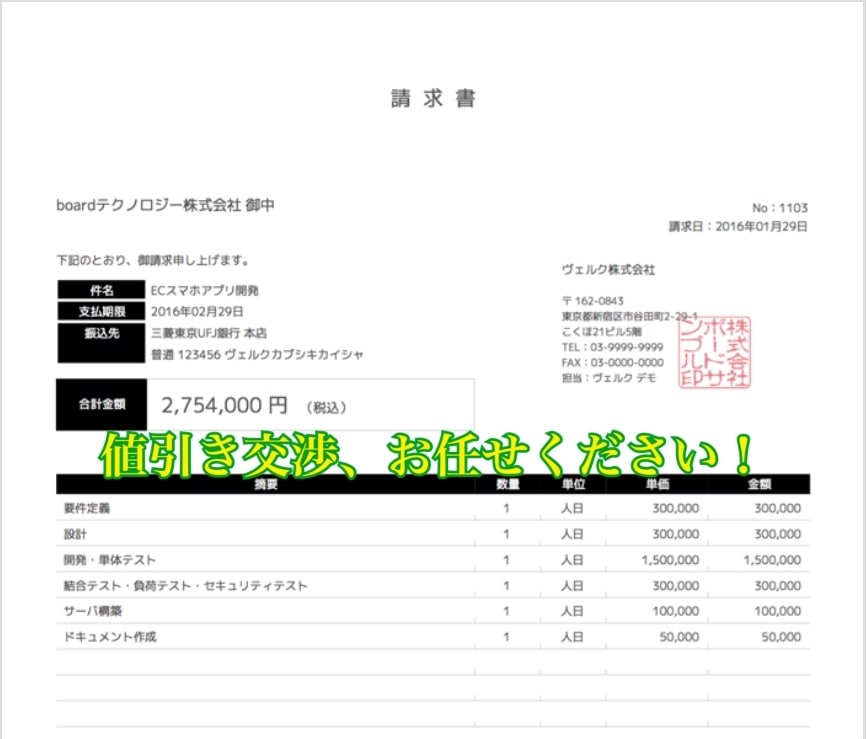
Task: Click the 合計金額 label box
Action: coord(102,405)
